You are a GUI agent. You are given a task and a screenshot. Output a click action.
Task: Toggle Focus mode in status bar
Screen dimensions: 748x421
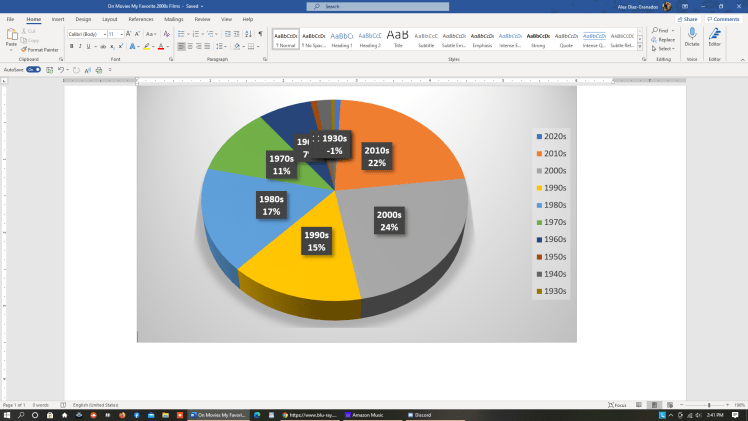click(x=617, y=405)
